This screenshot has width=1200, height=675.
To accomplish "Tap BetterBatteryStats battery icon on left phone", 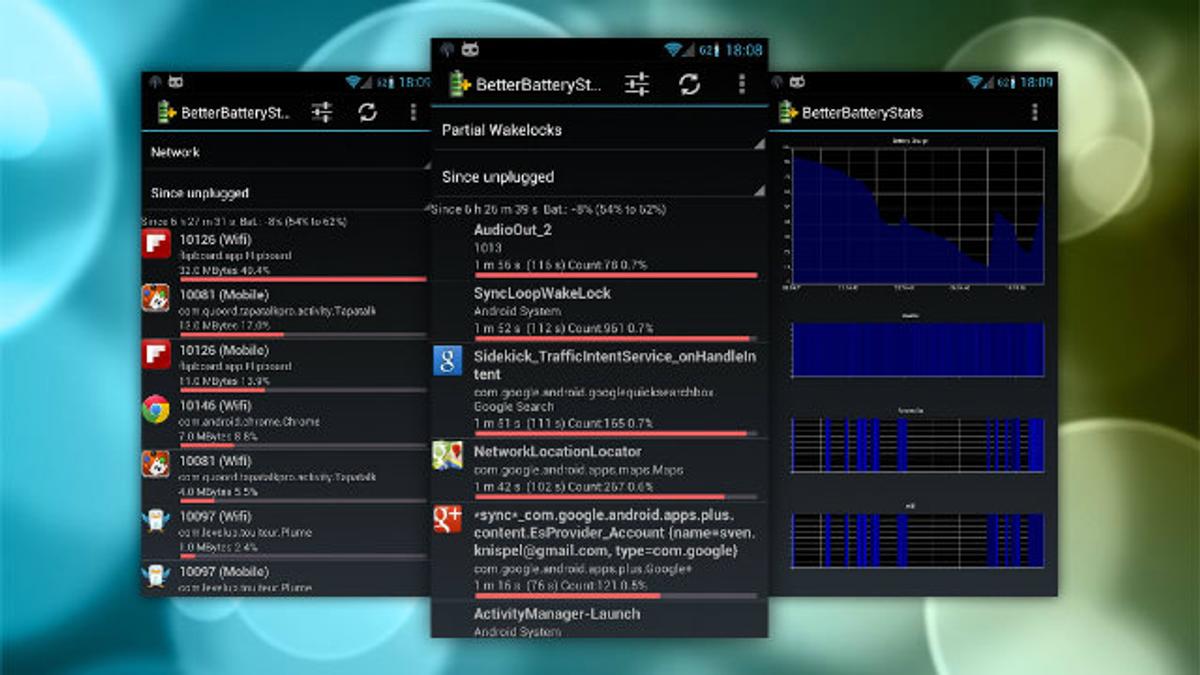I will pos(166,112).
